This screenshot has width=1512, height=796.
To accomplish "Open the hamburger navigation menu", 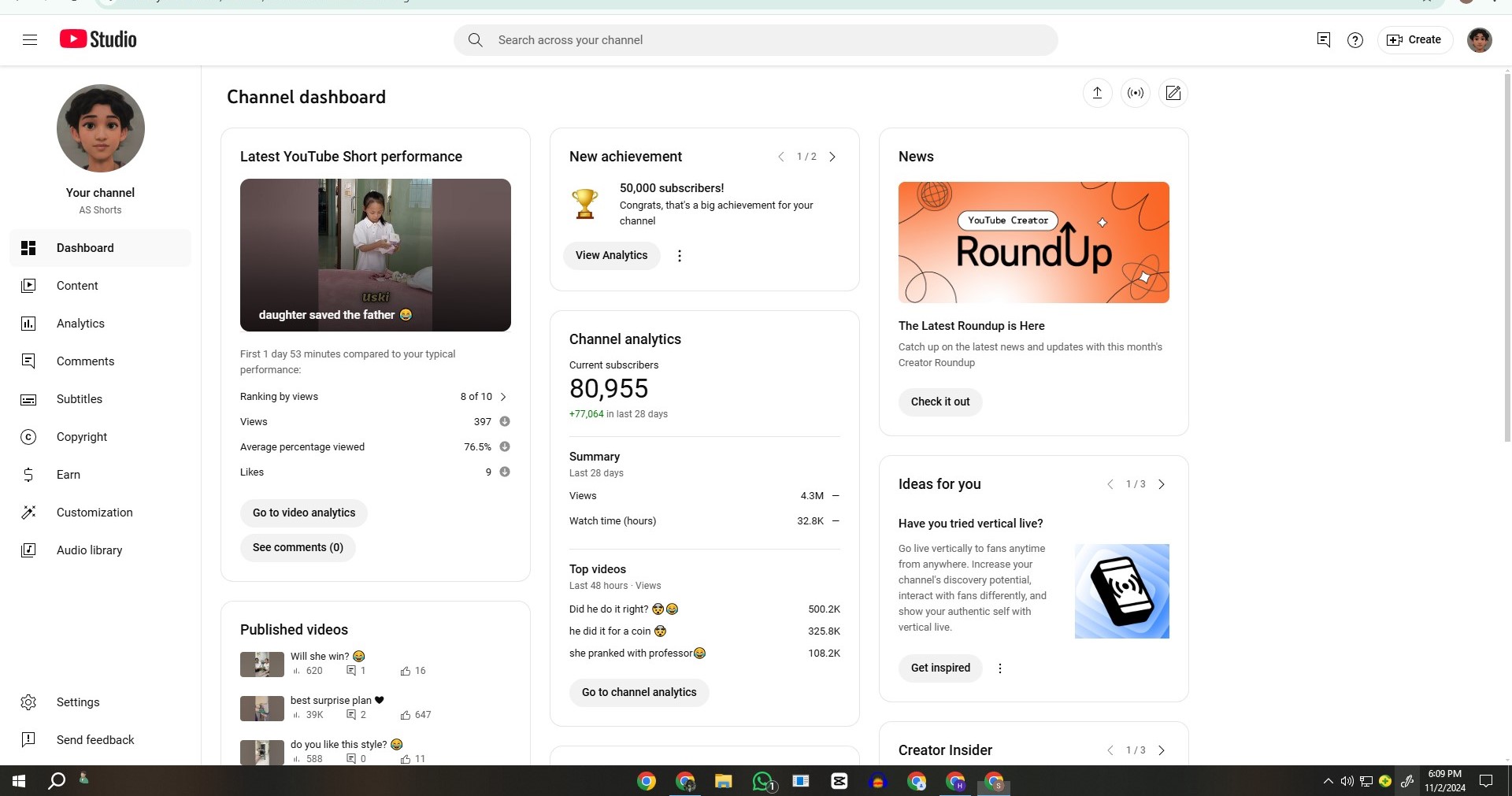I will pyautogui.click(x=30, y=39).
